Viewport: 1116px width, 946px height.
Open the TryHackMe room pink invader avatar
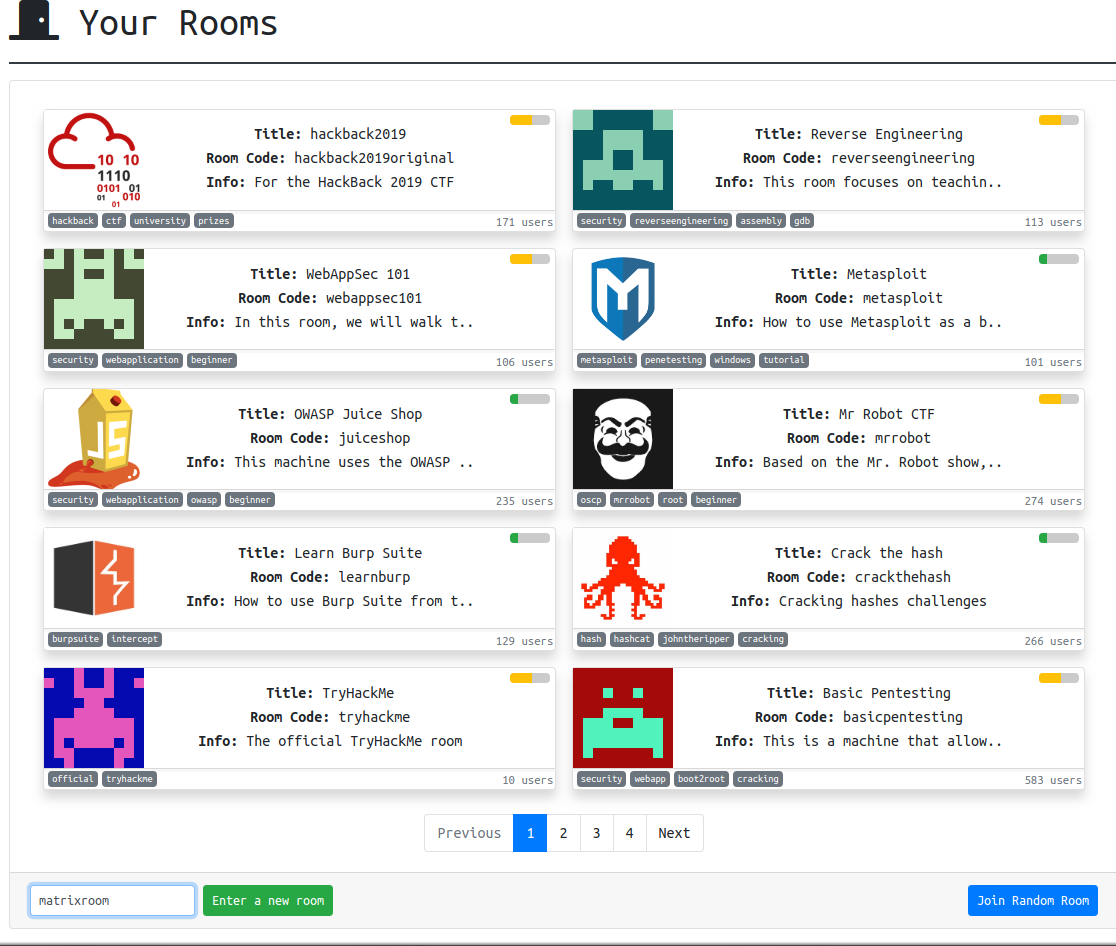tap(94, 718)
